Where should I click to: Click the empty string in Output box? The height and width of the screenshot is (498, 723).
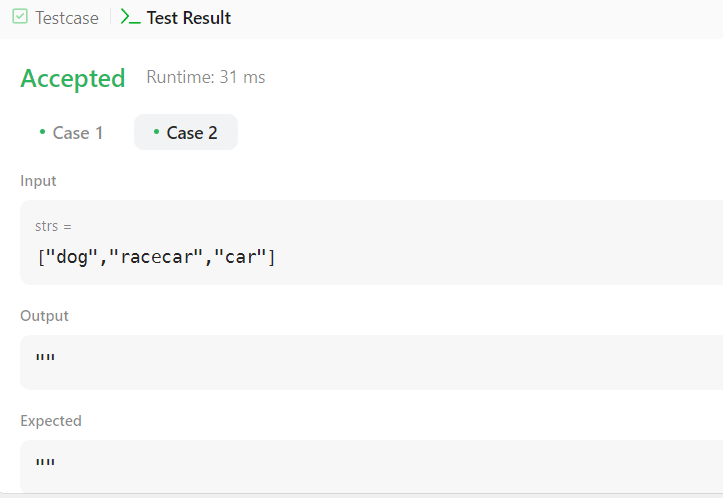pos(45,358)
